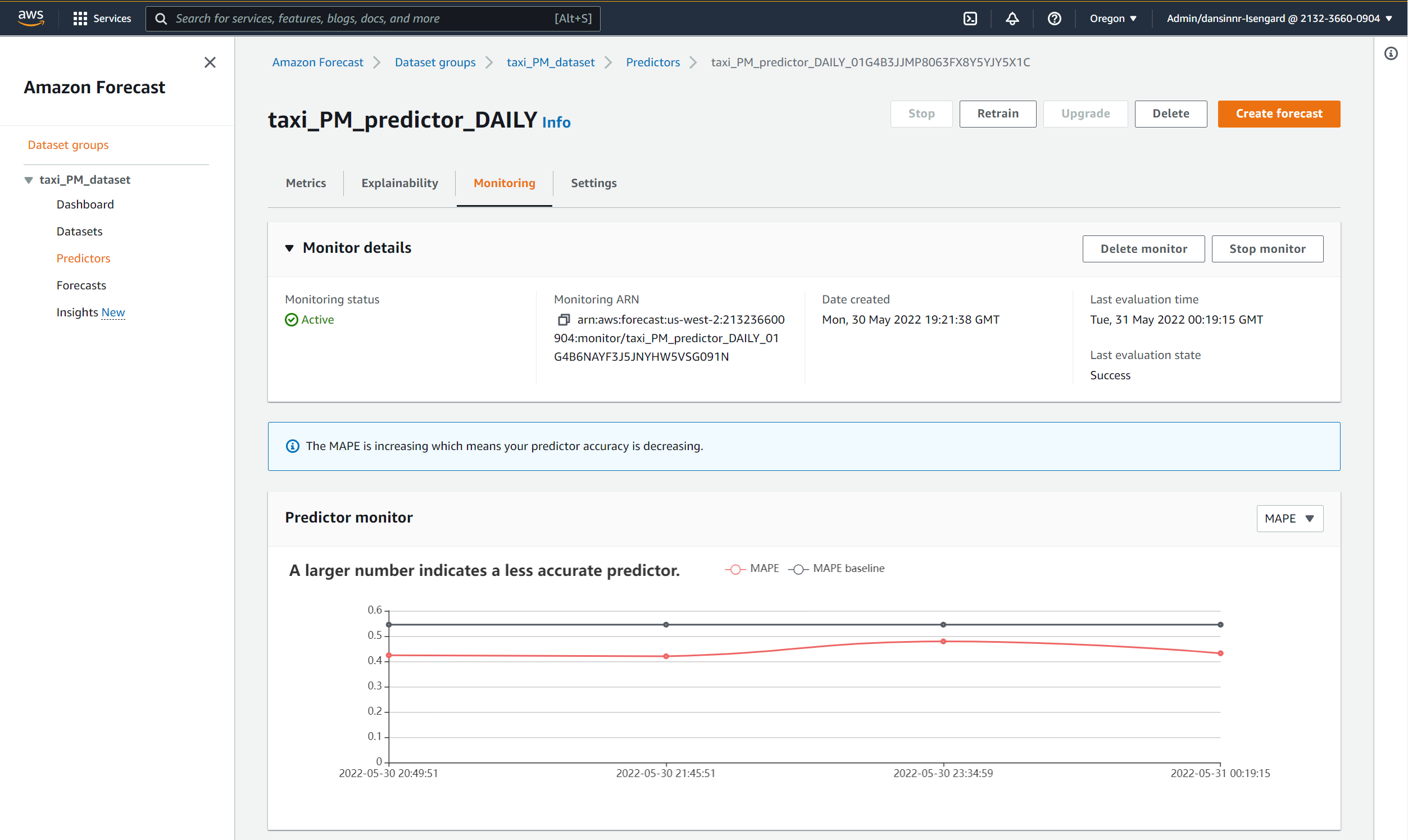
Task: Copy the Monitoring ARN with copy icon
Action: coord(563,320)
